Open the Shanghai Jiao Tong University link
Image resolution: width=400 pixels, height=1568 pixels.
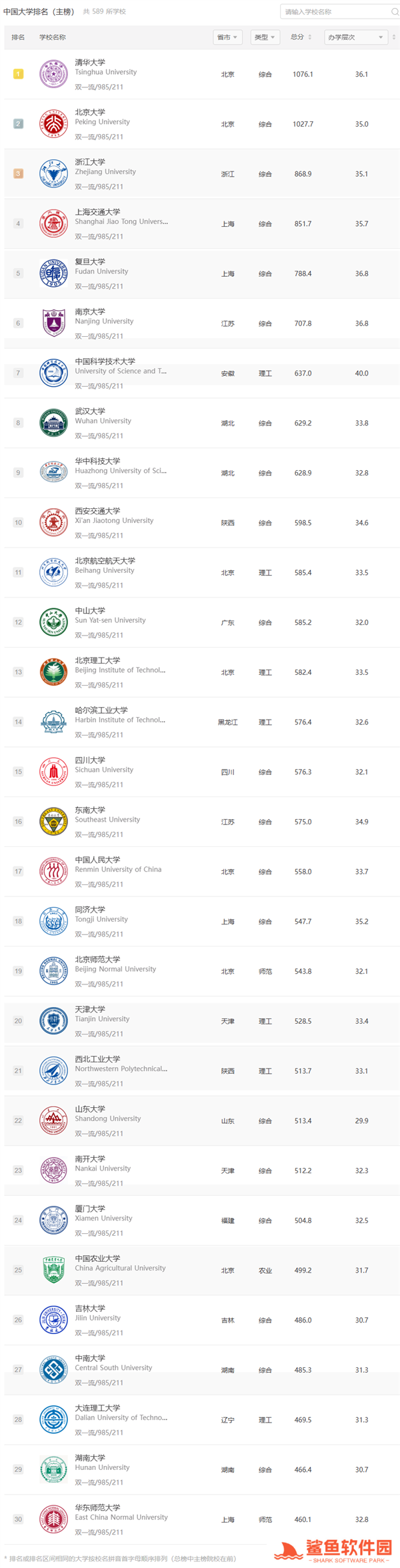pyautogui.click(x=121, y=221)
